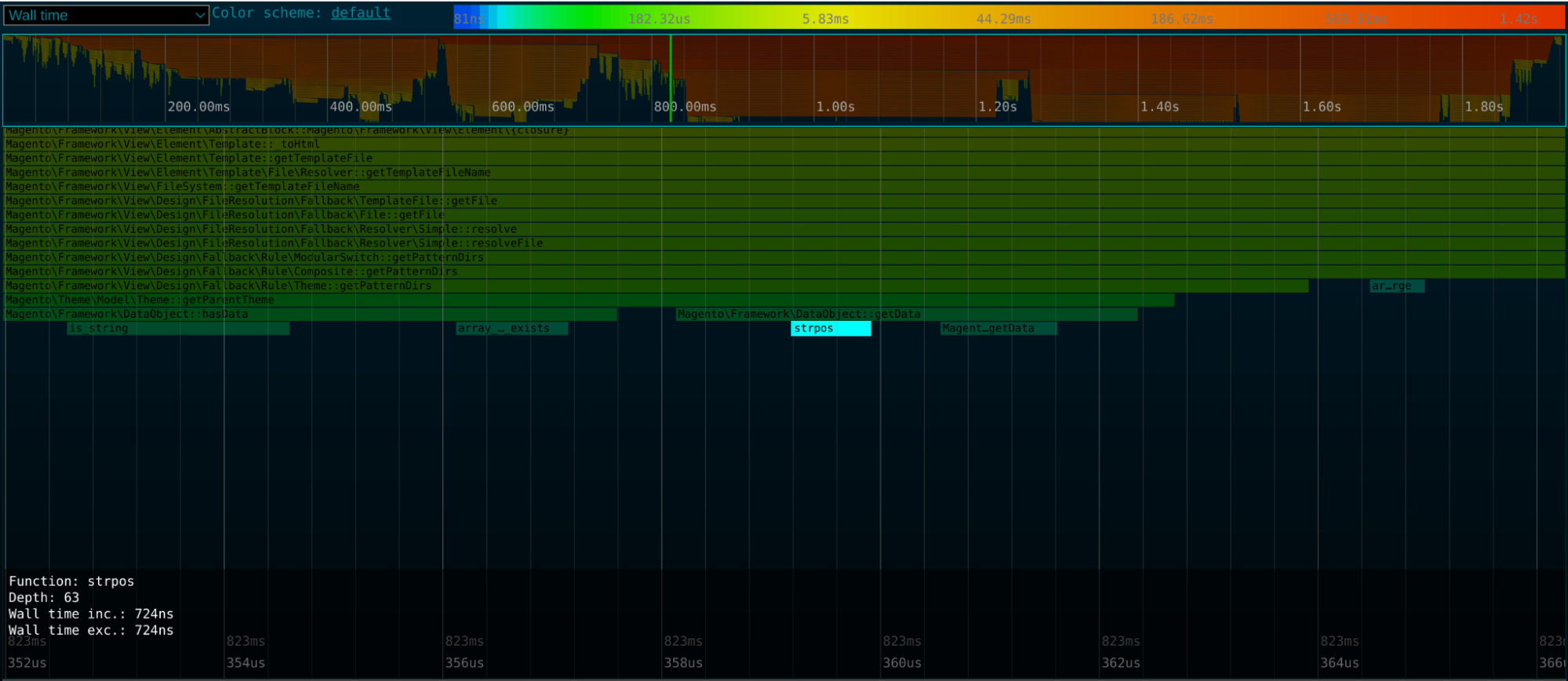Viewport: 1568px width, 681px height.
Task: Select the Template::_toHtml flame bar
Action: point(784,144)
